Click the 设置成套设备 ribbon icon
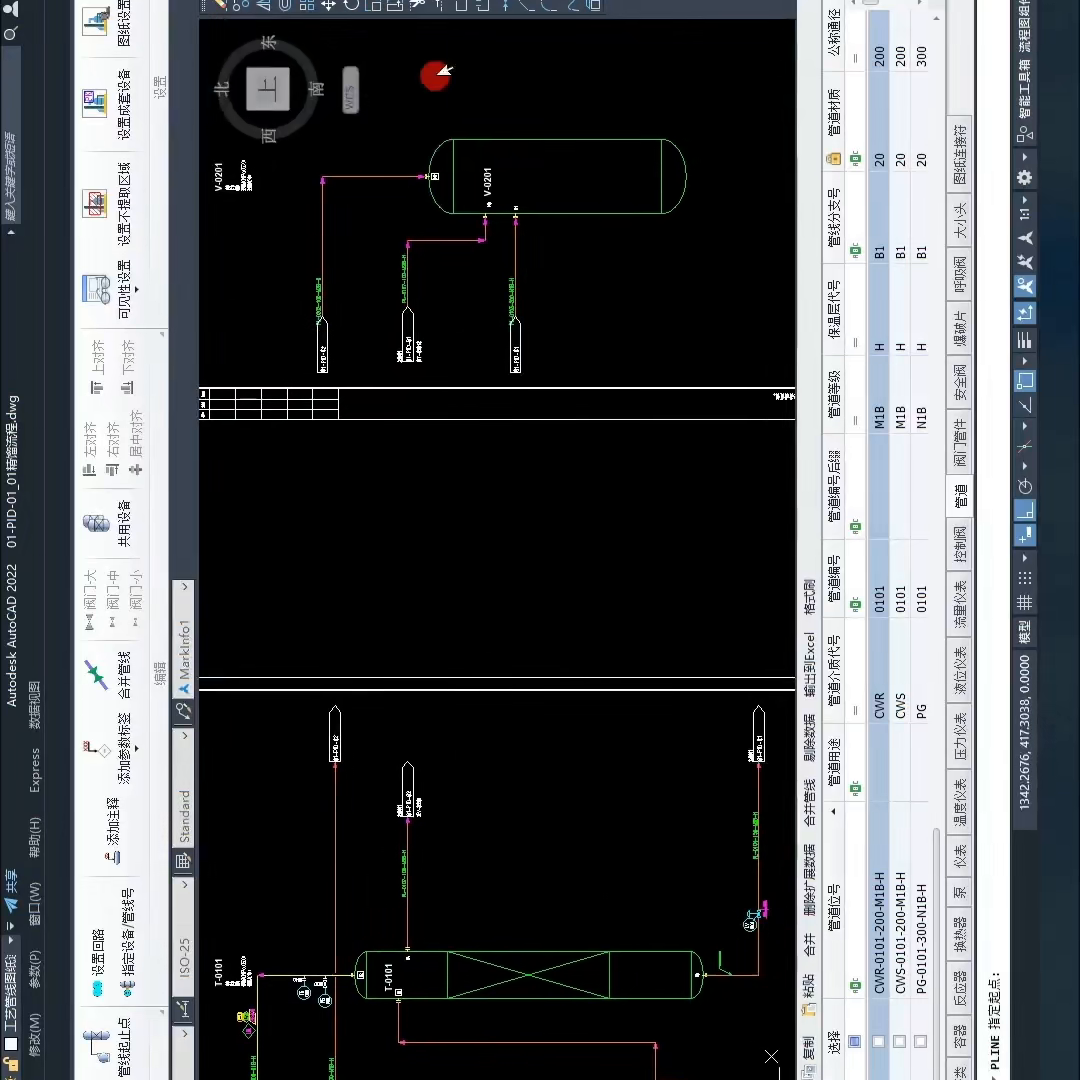 click(x=95, y=103)
